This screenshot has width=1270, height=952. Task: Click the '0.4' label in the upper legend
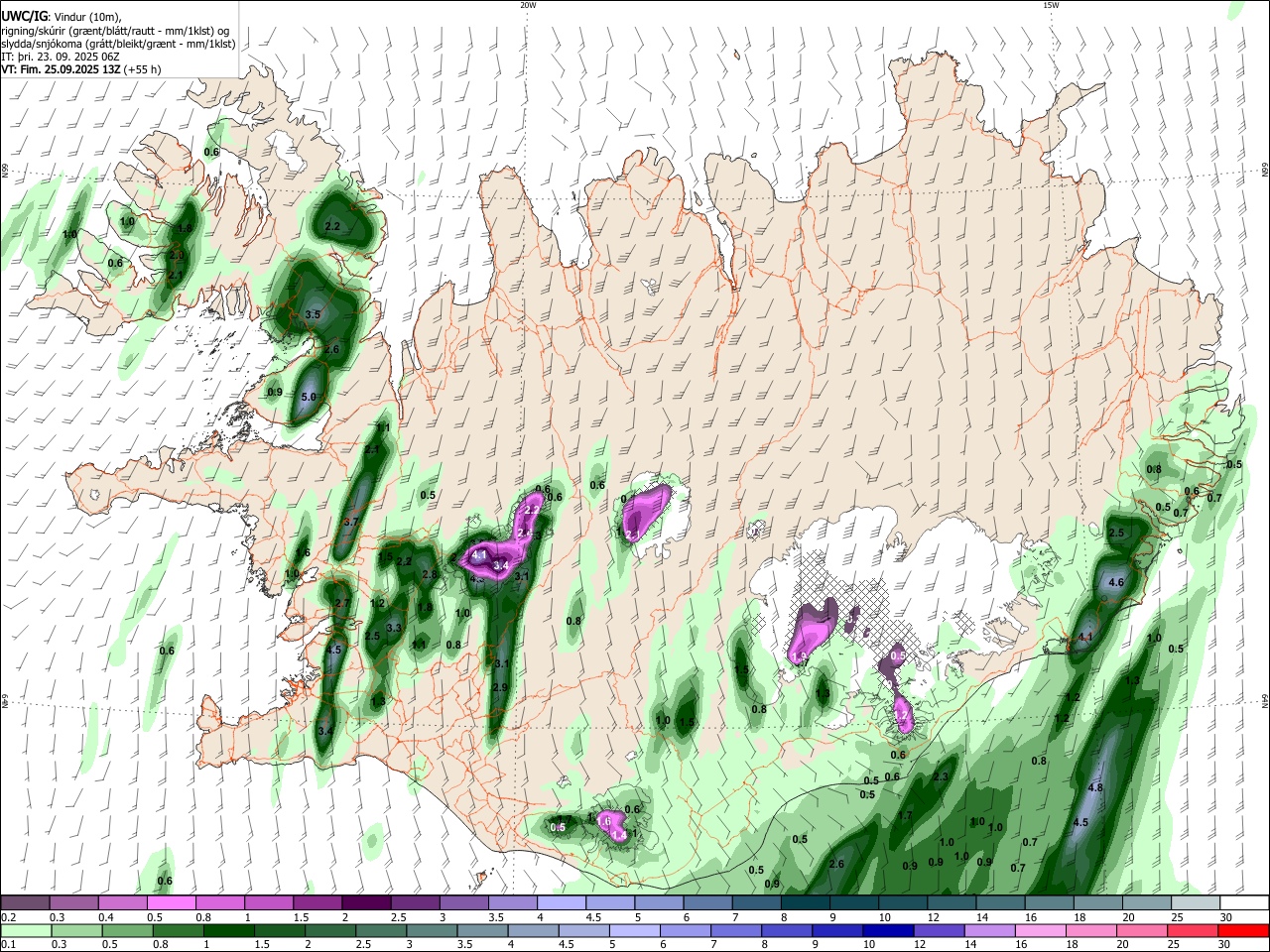click(x=106, y=917)
